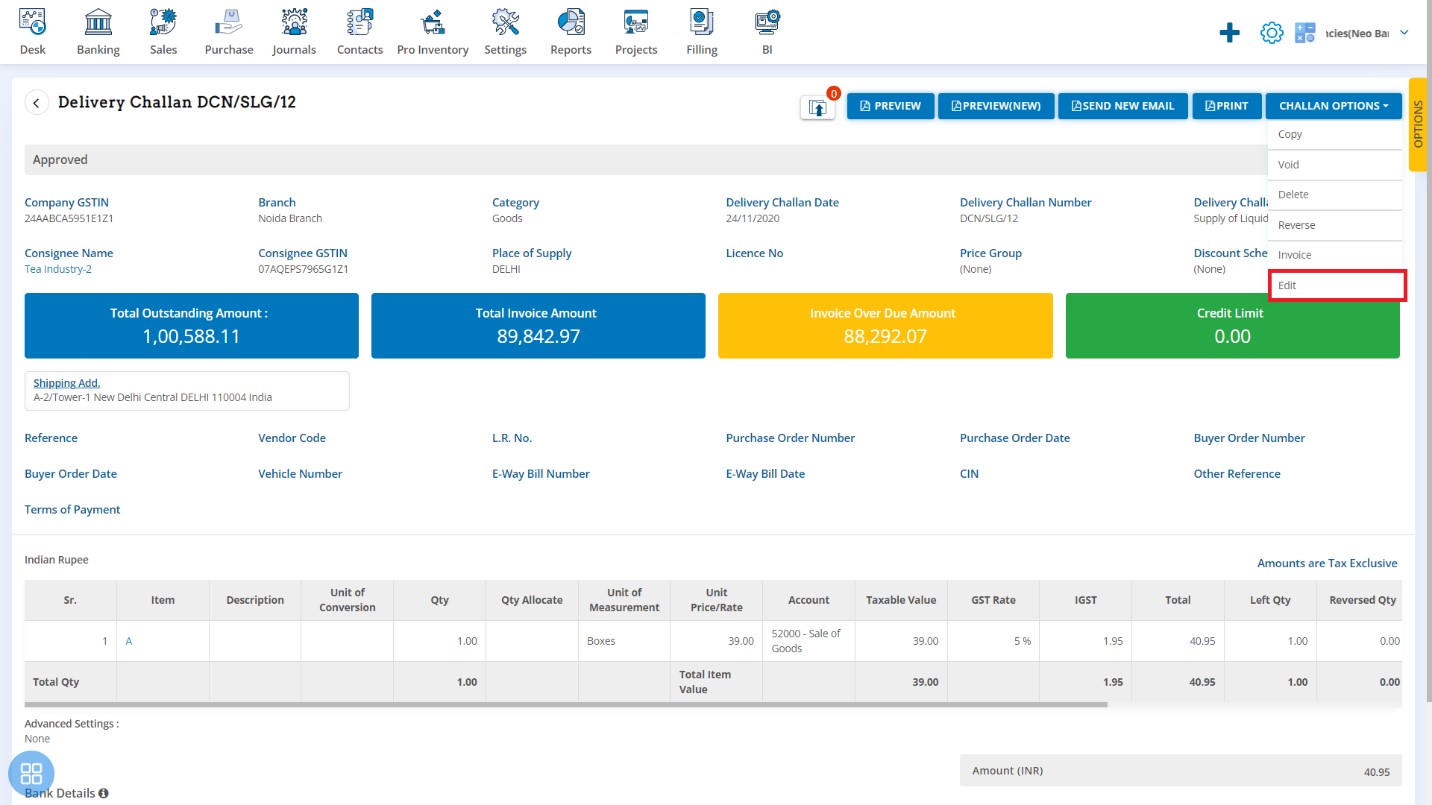Click the Print button
Screen dimensions: 1432x805
point(1227,106)
